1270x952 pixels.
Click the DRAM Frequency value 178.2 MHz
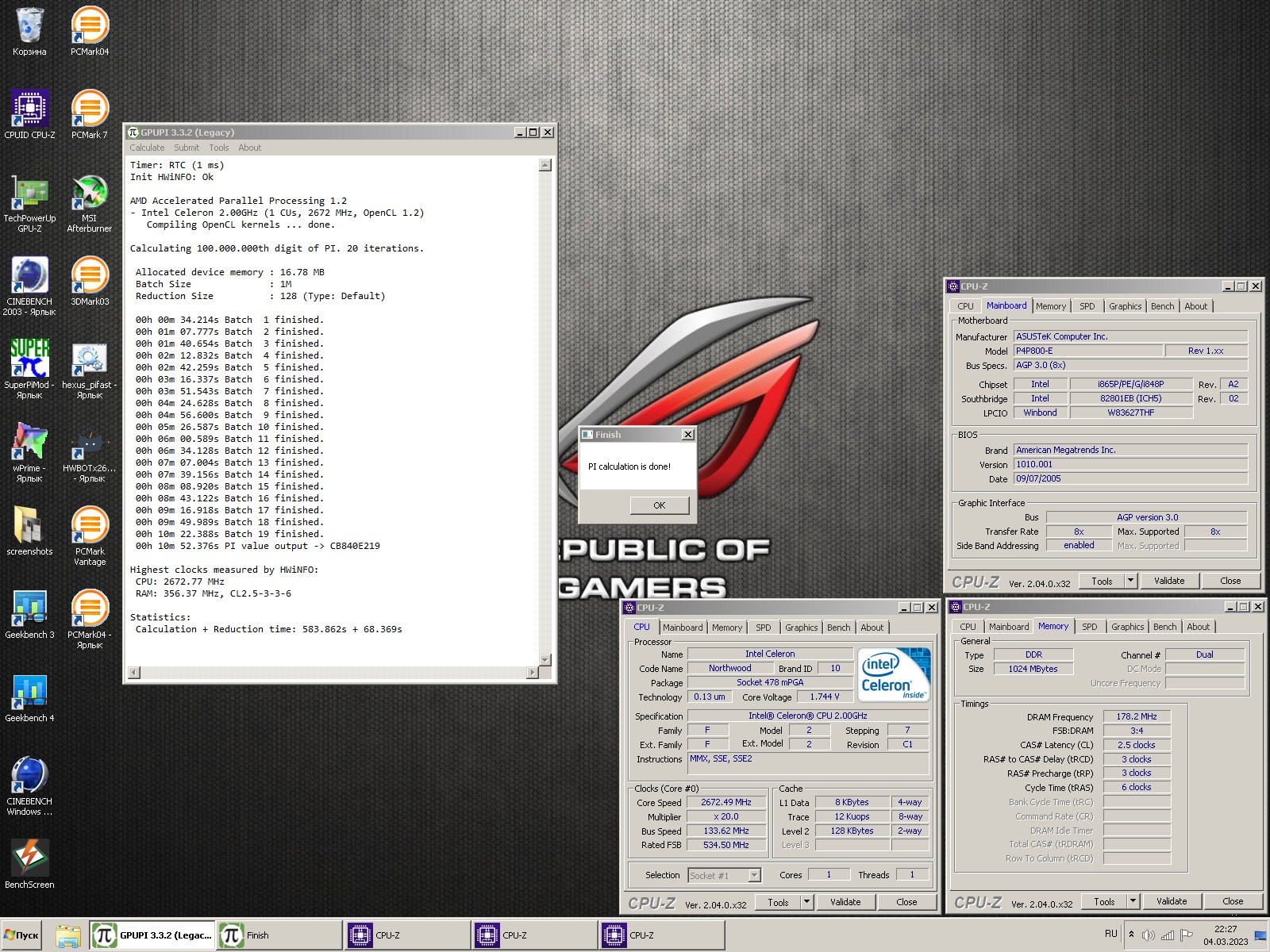click(1137, 716)
